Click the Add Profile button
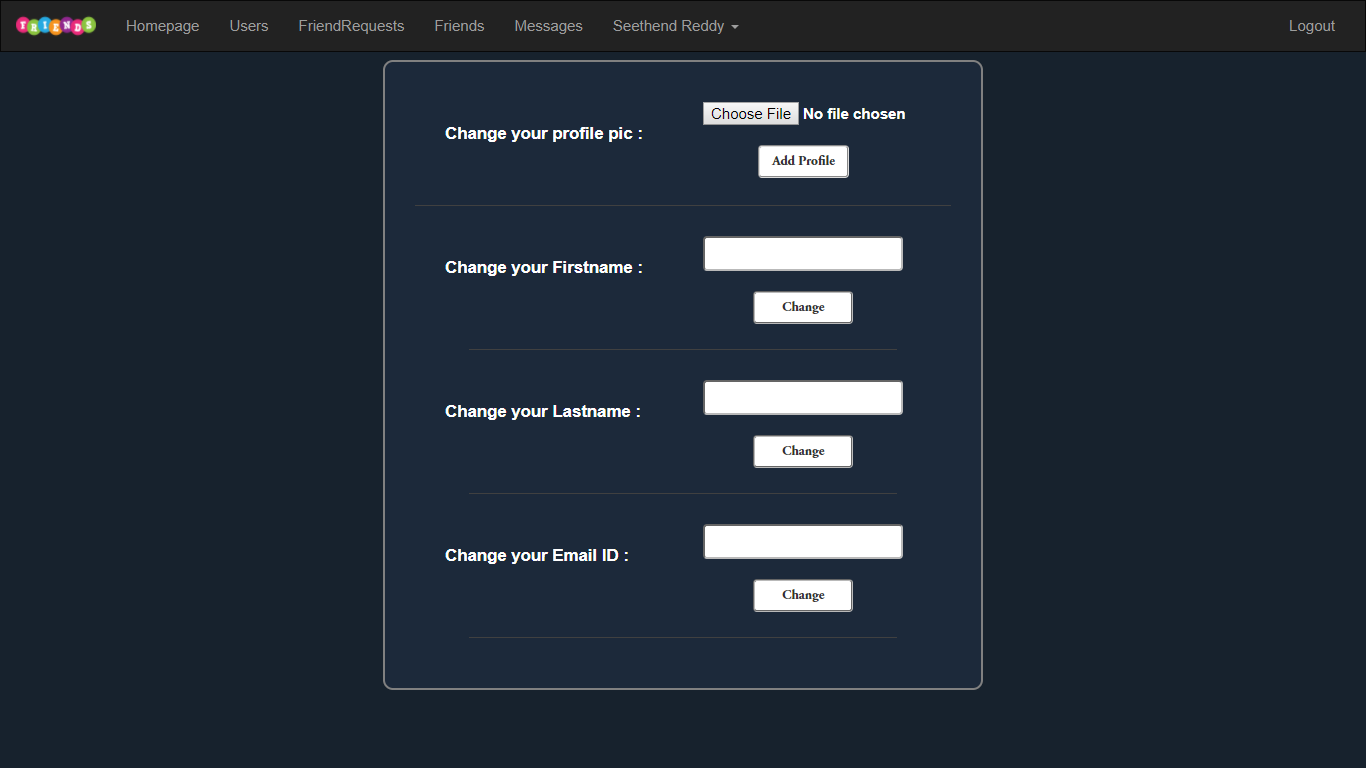 tap(803, 161)
